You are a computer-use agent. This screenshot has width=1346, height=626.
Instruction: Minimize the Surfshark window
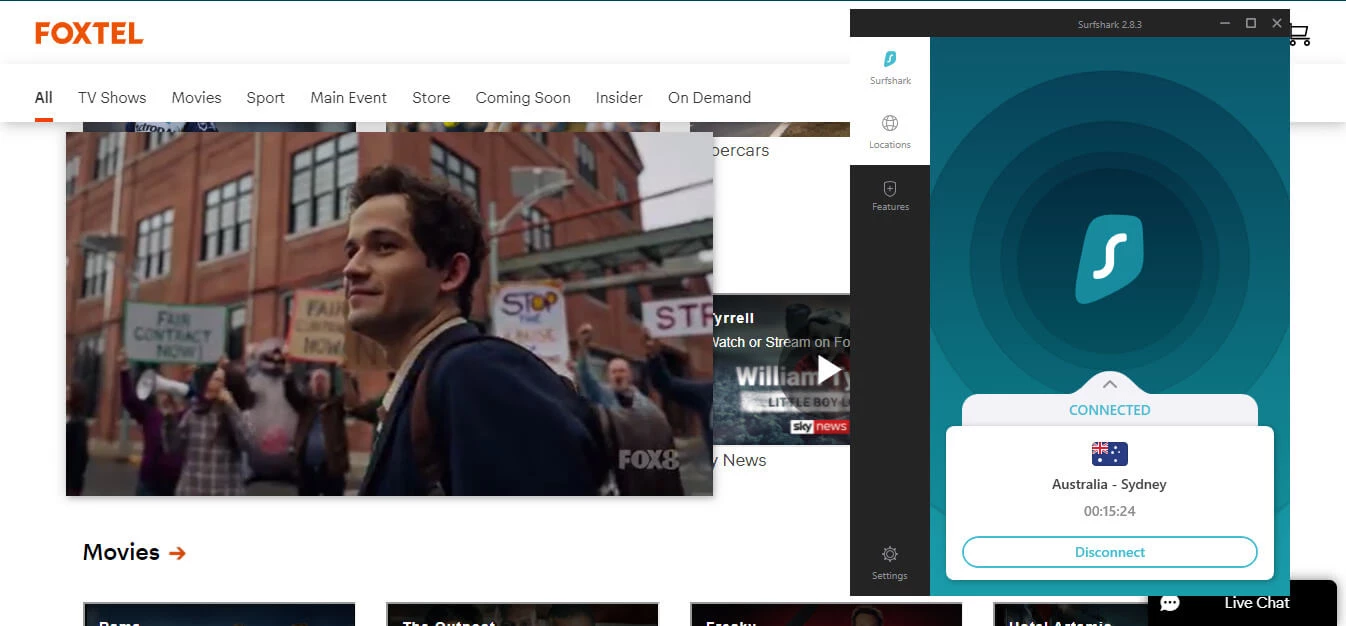click(1225, 23)
